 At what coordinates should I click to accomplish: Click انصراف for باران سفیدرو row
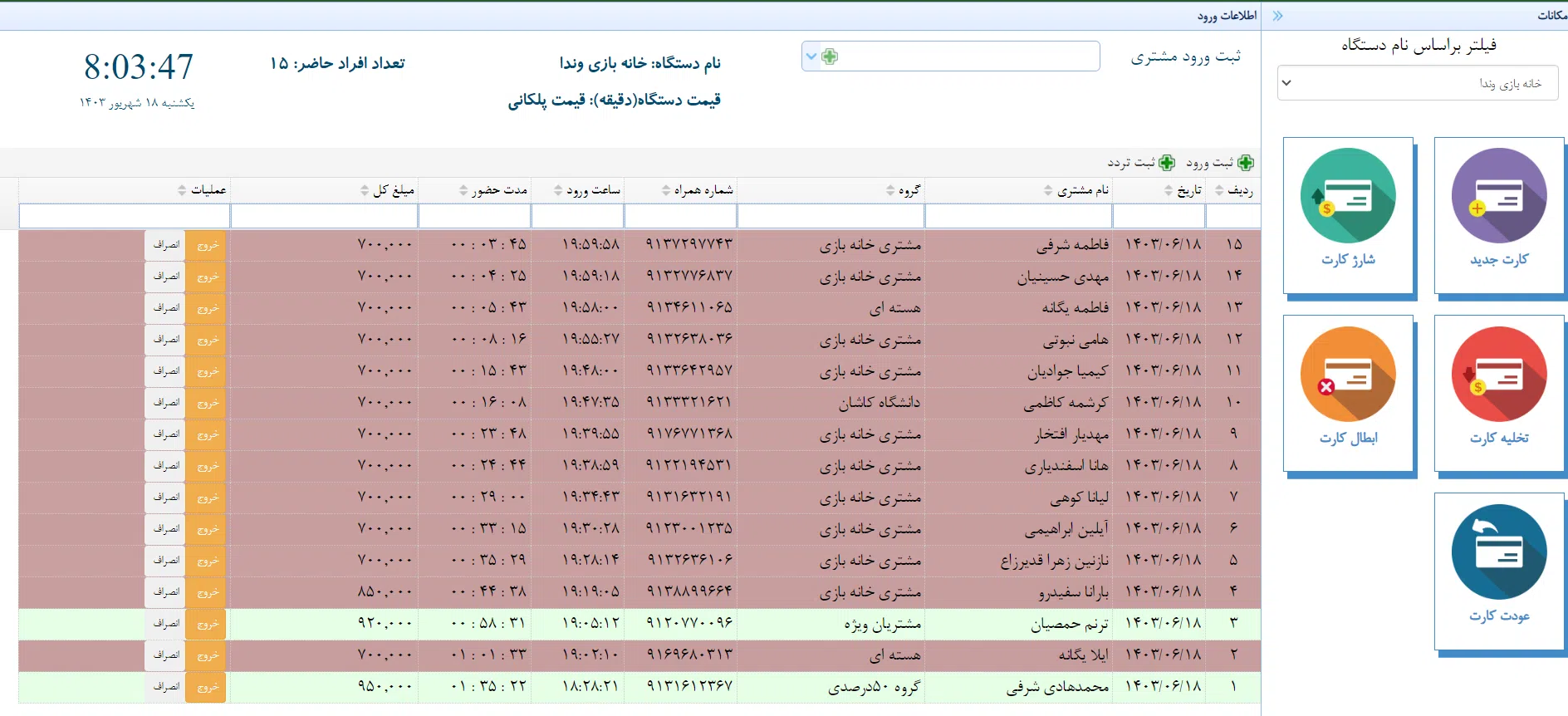click(165, 592)
